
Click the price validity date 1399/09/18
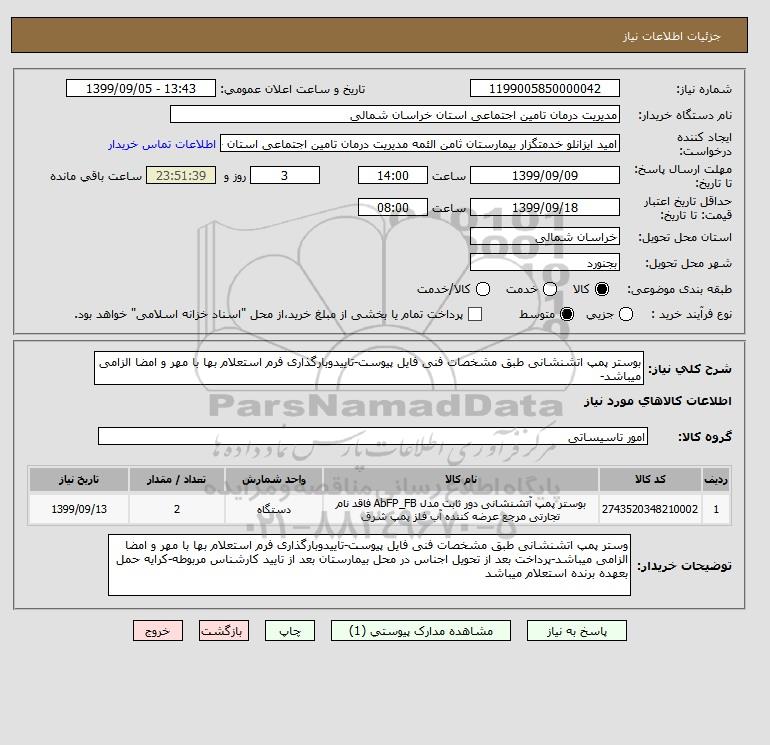pos(545,207)
